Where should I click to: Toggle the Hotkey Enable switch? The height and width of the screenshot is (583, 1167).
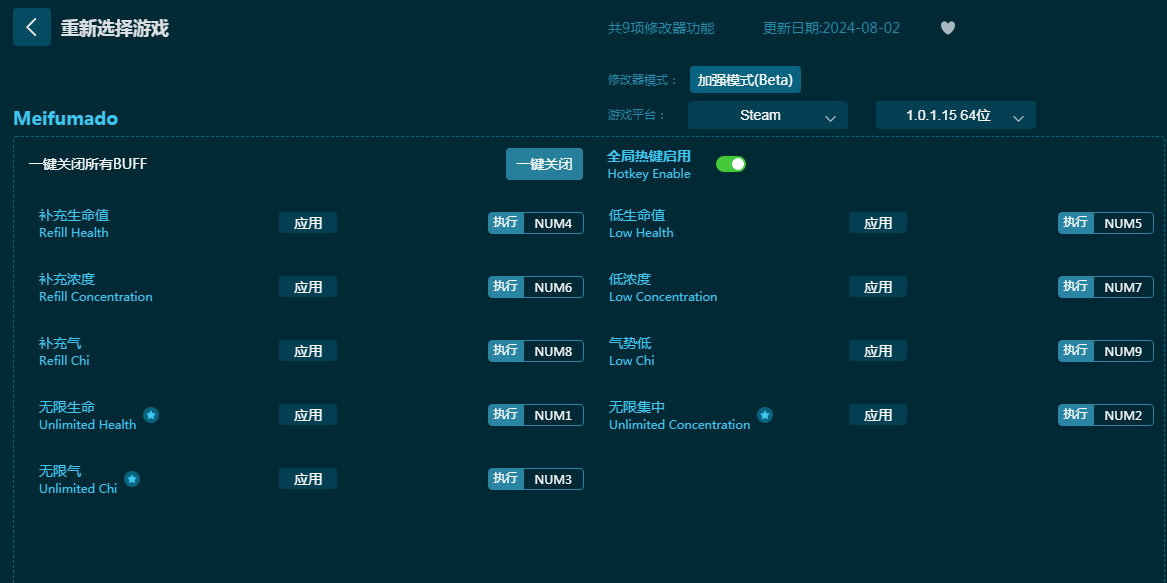[731, 164]
